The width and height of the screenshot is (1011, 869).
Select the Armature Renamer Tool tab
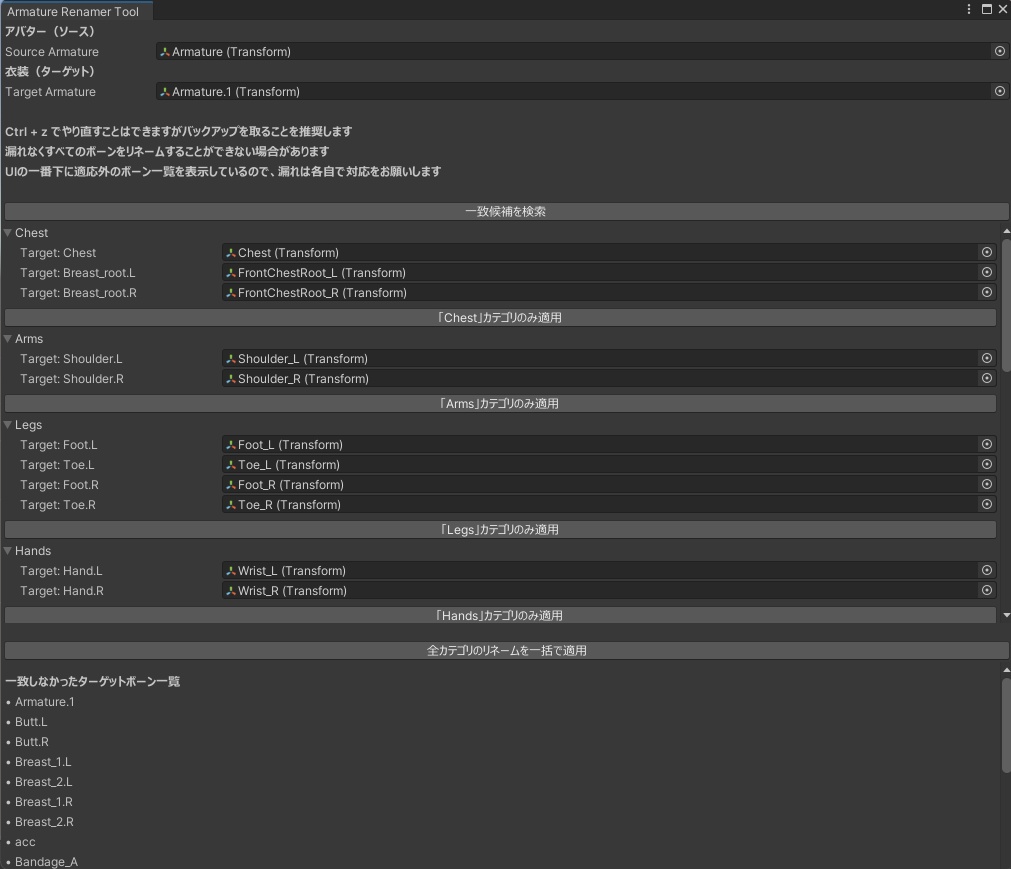click(74, 11)
